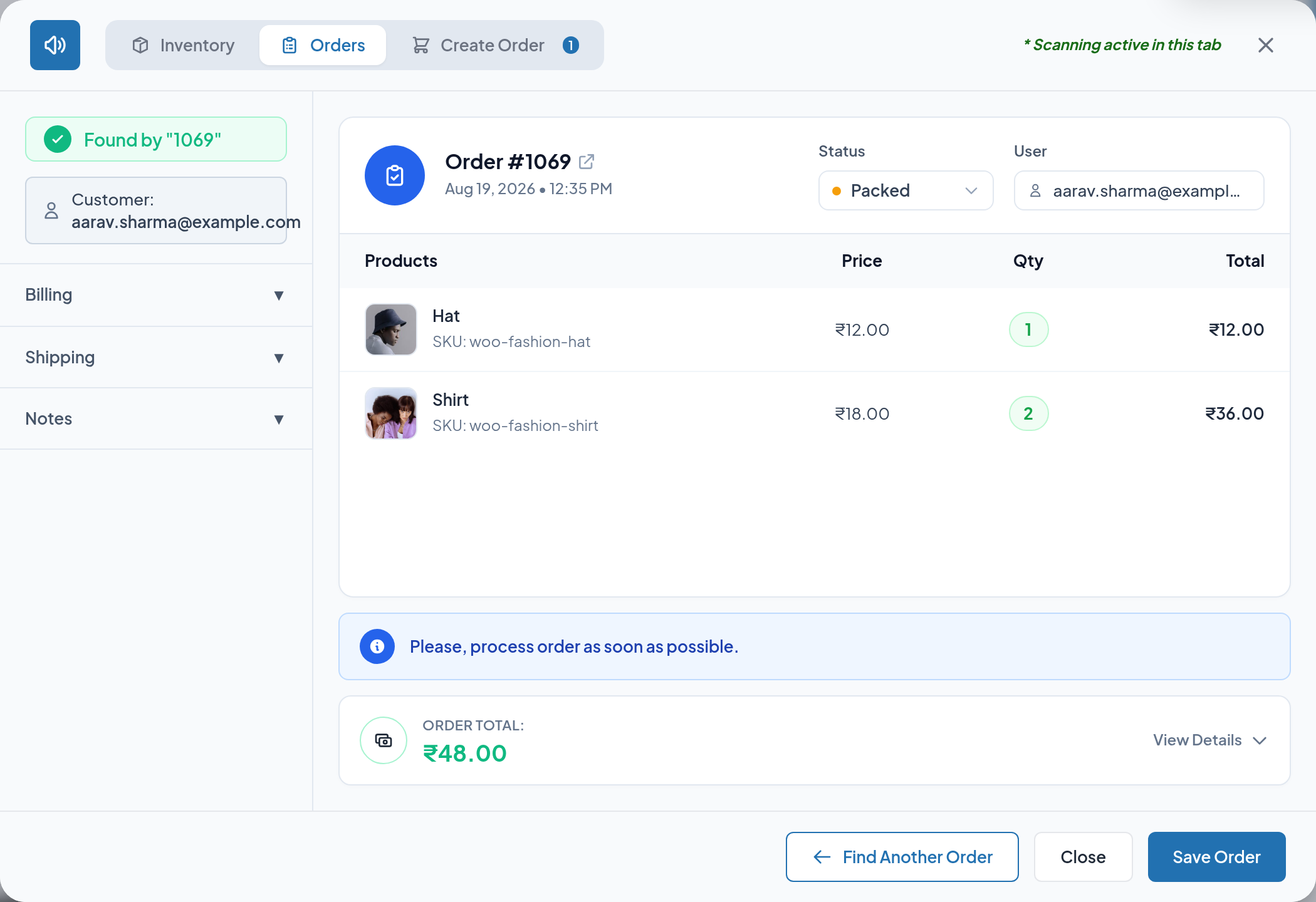Viewport: 1316px width, 902px height.
Task: Click the ₹48.00 order total amount
Action: 465,754
